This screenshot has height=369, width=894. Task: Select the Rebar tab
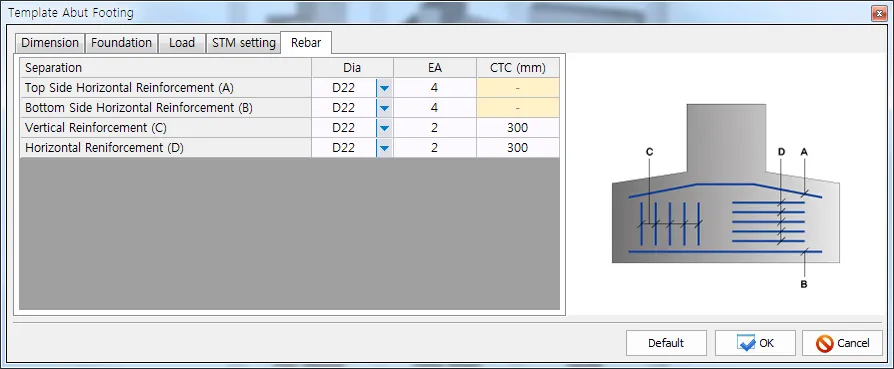pyautogui.click(x=306, y=43)
